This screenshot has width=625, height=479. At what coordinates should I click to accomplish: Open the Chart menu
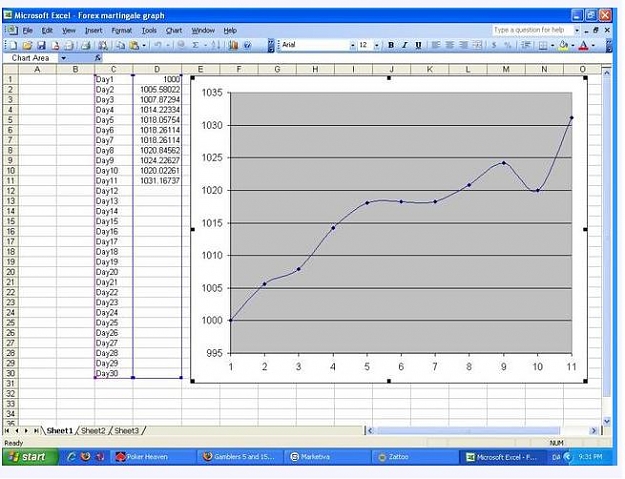coord(174,30)
